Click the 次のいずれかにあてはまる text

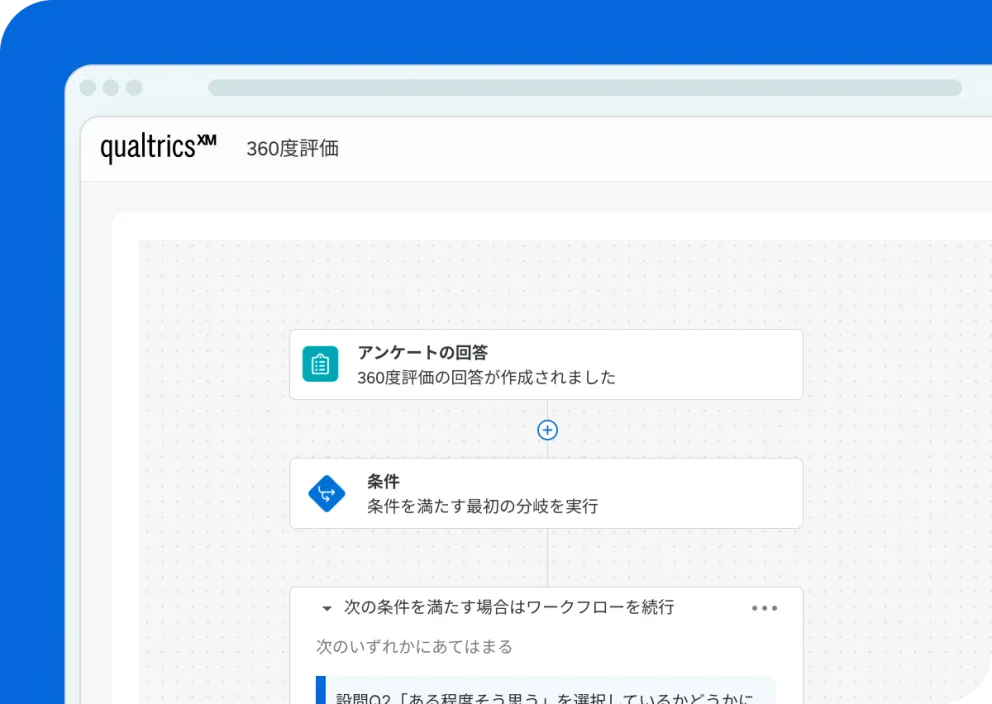[414, 646]
